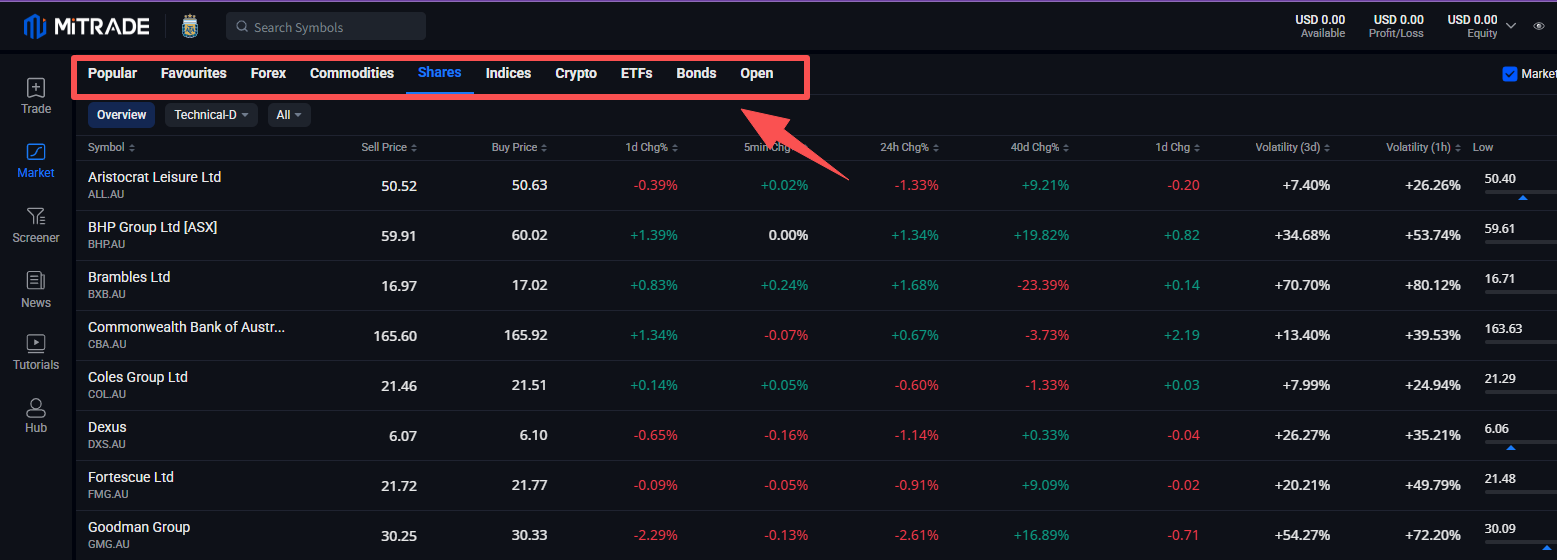1557x560 pixels.
Task: Sort by 1d Chg column
Action: [x=1178, y=147]
